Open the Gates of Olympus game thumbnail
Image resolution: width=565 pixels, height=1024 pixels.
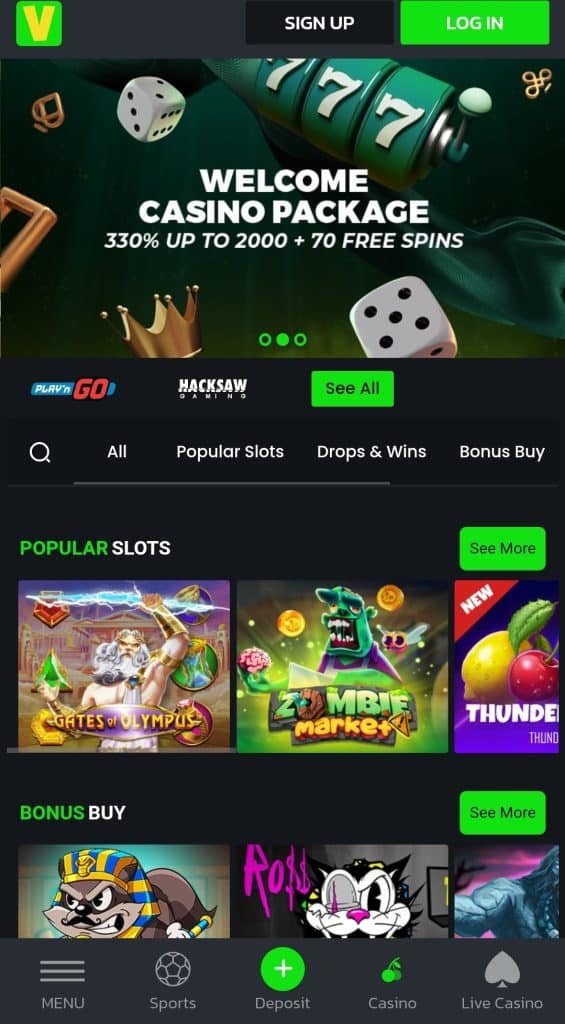(x=124, y=666)
